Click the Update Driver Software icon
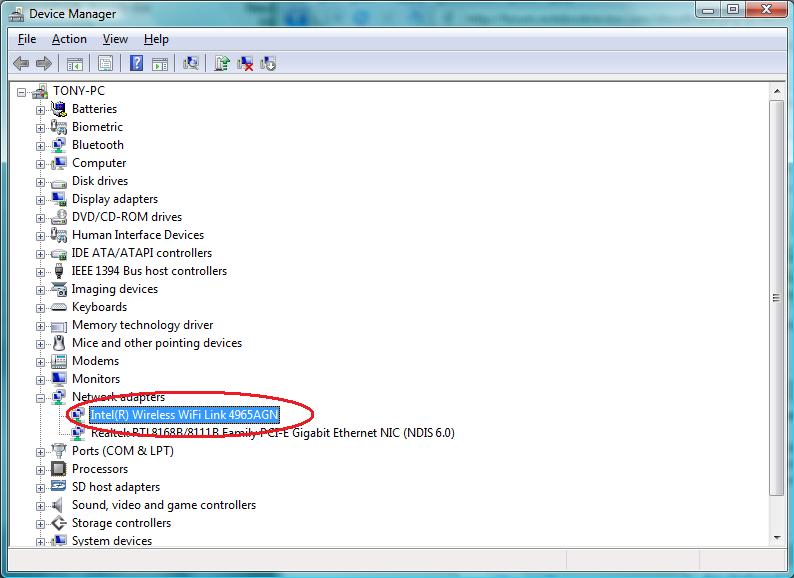Image resolution: width=794 pixels, height=578 pixels. point(222,63)
